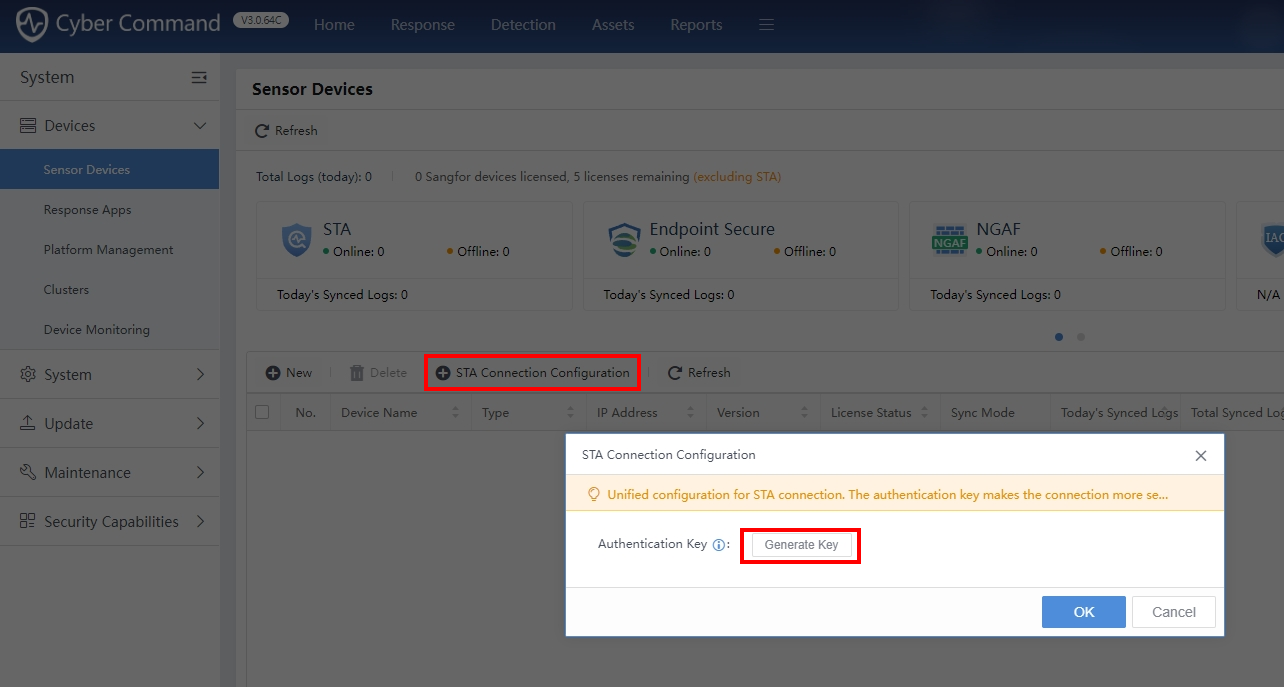This screenshot has width=1284, height=687.
Task: Click the NGAF firewall device icon
Action: (x=950, y=240)
